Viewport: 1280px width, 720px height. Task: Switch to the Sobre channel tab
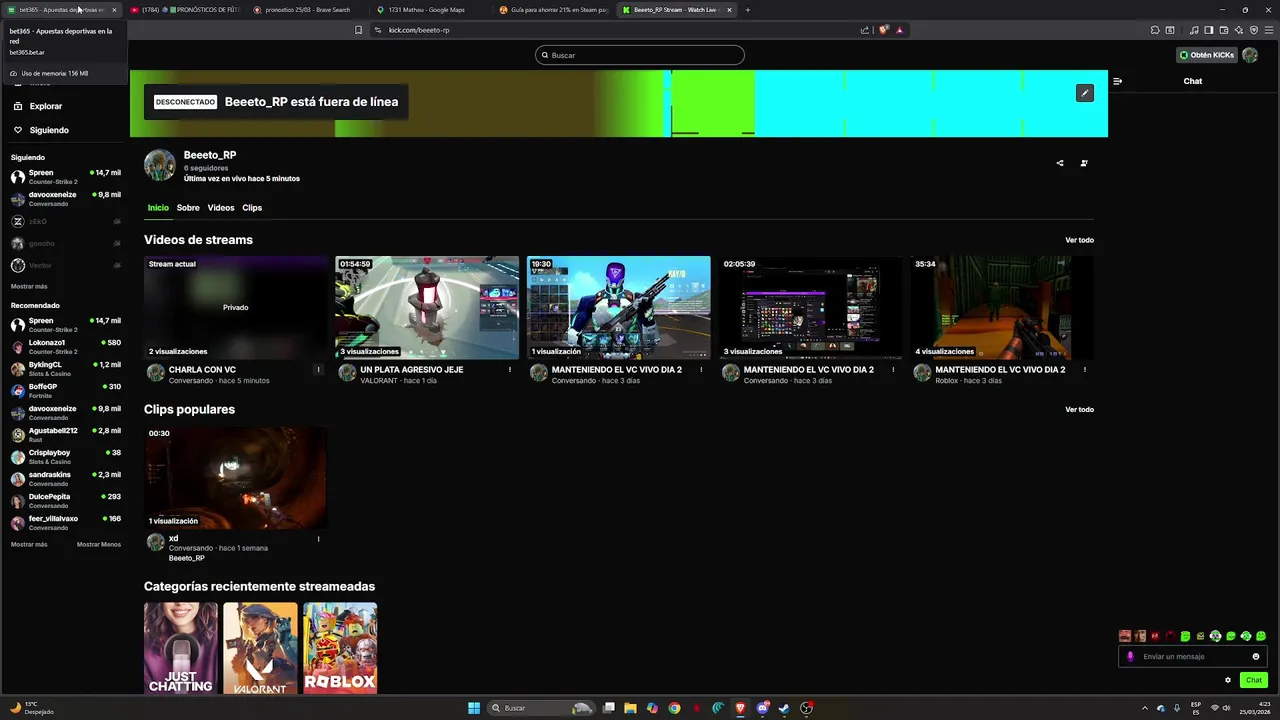coord(188,208)
